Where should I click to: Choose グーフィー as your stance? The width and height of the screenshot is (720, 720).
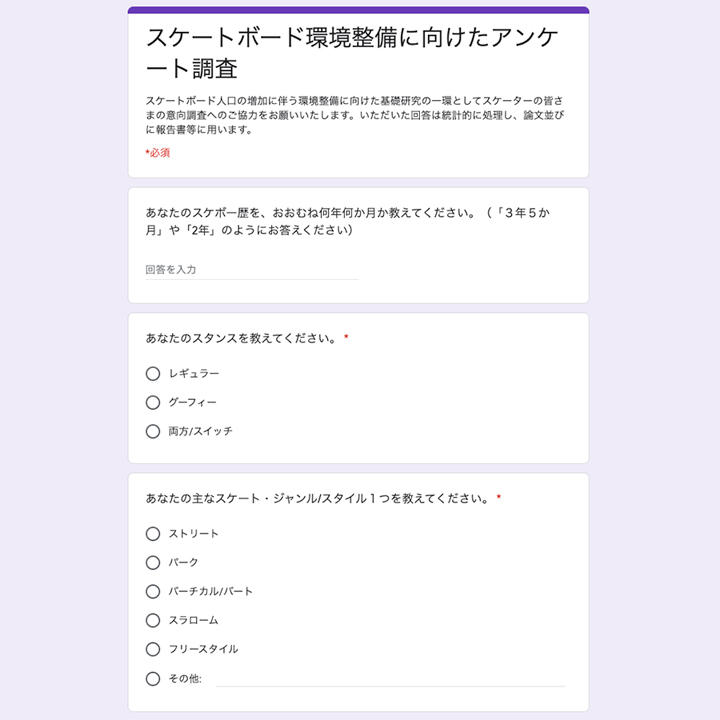153,402
